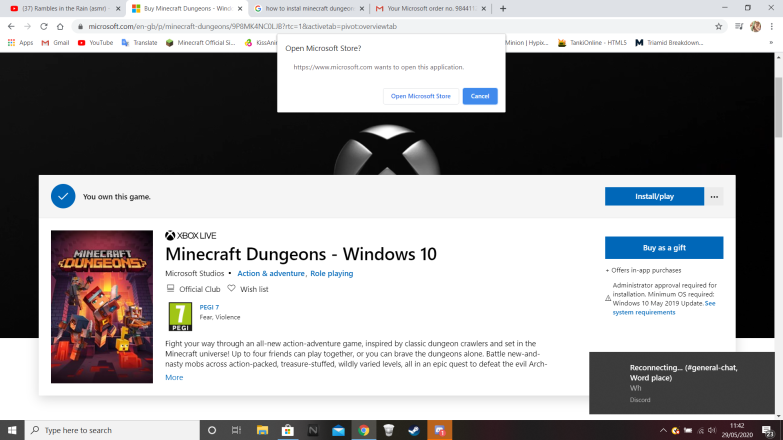Open the Role playing category link
Viewport: 783px width, 440px height.
332,273
